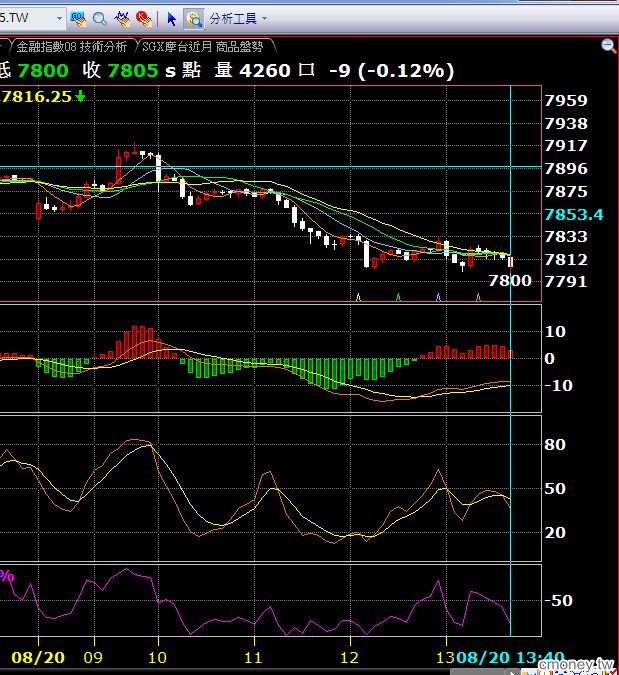Click inside the .TW symbol input field
619x675 pixels.
point(27,18)
